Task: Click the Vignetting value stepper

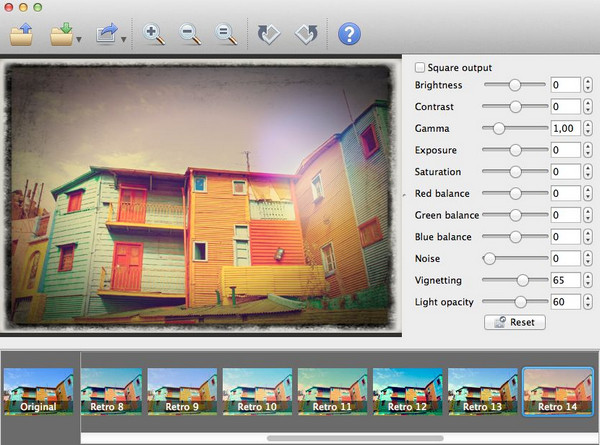Action: (x=588, y=280)
